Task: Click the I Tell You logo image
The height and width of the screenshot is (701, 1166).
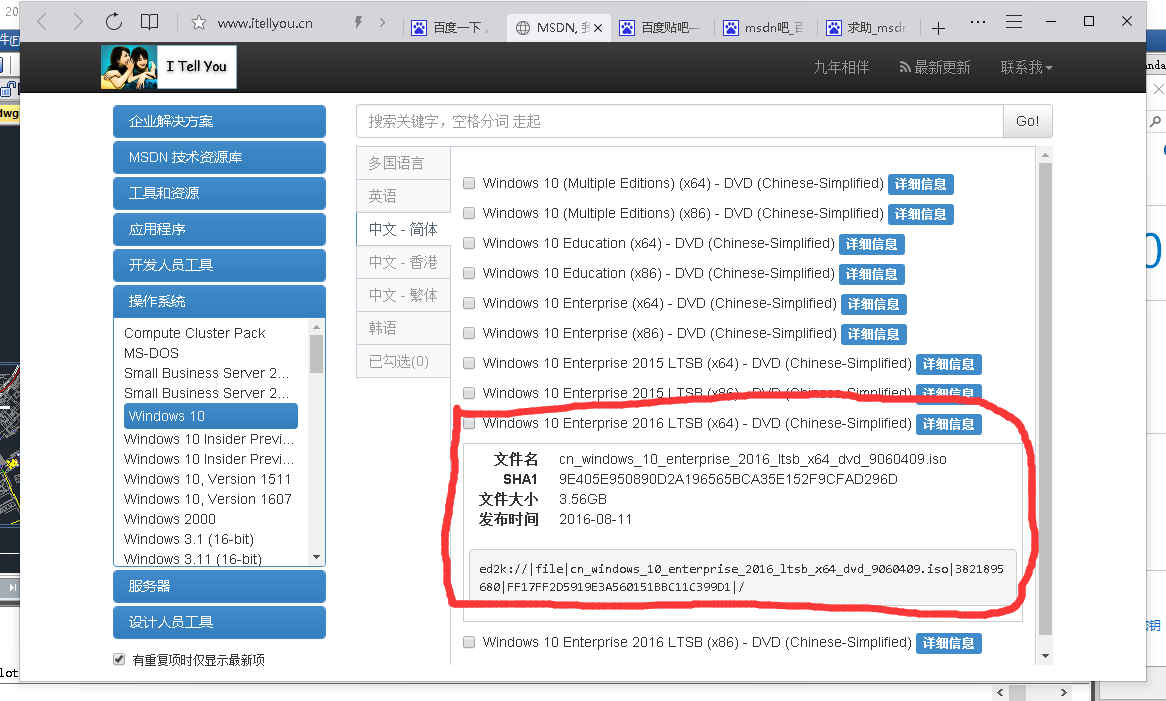Action: coord(169,67)
